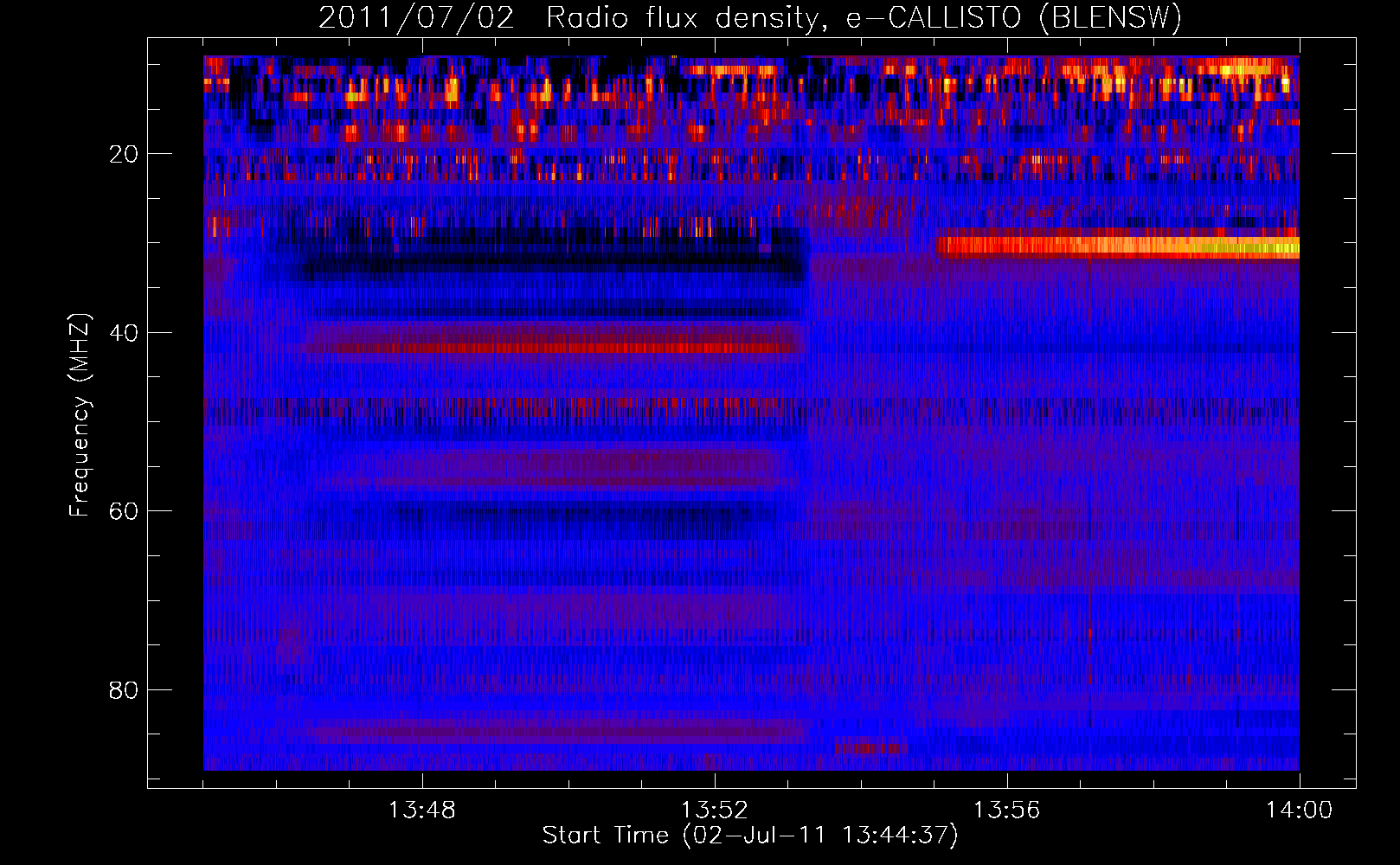Click the small red patch near 87 MHz after 13:53
Viewport: 1400px width, 865px height.
tap(871, 746)
